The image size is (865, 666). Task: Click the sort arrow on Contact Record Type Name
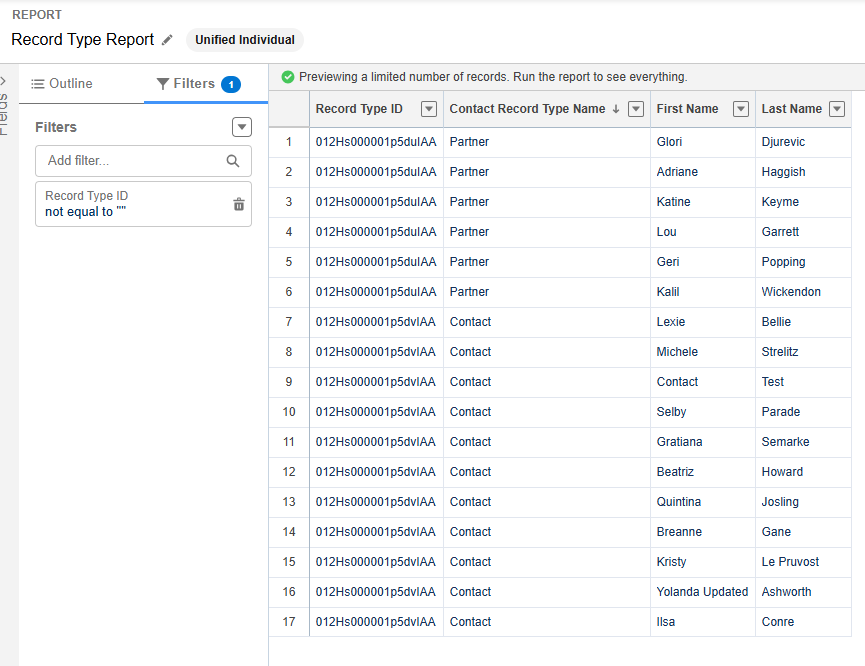point(616,109)
